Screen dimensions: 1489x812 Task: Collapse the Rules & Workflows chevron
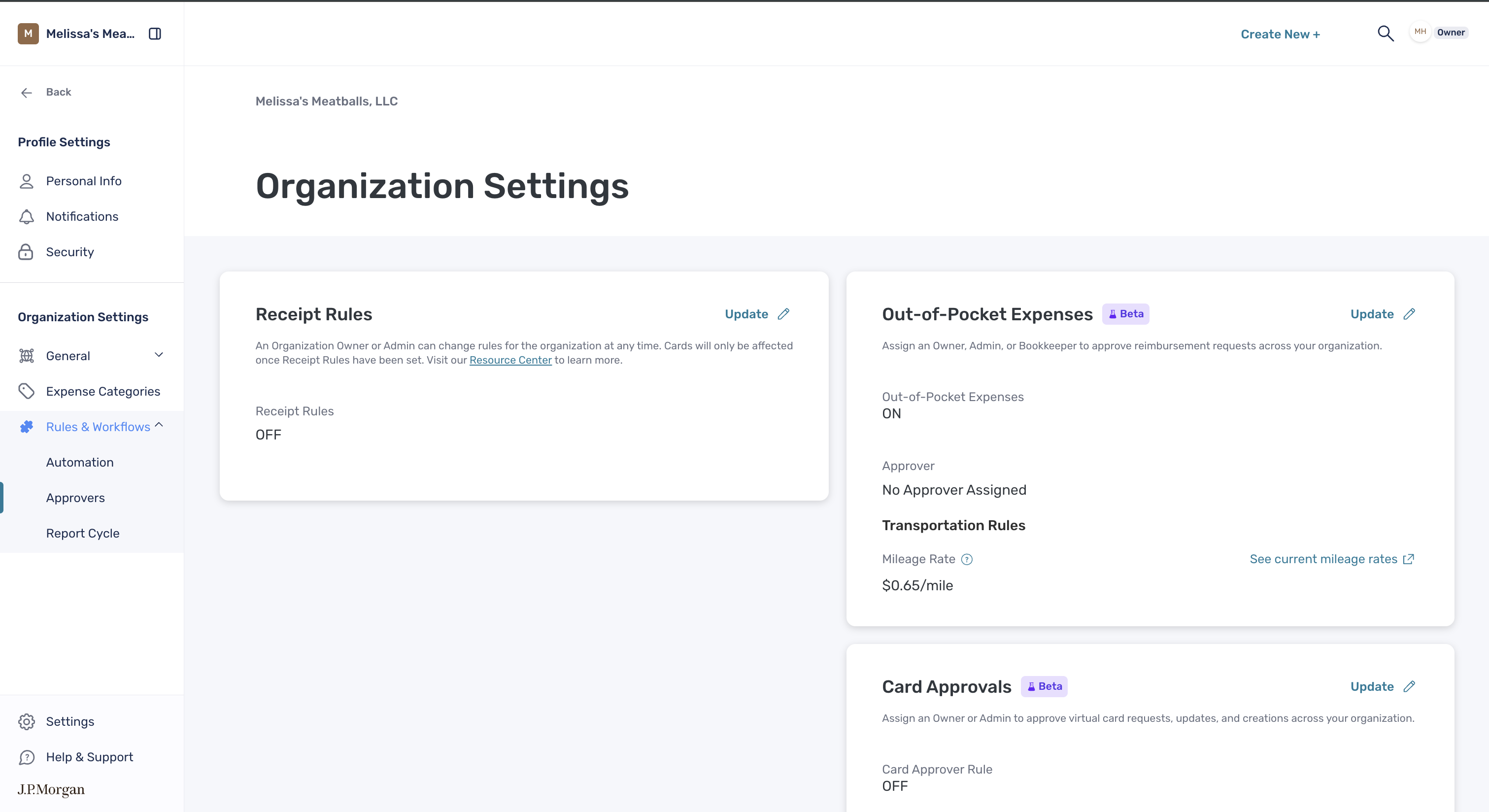[159, 425]
